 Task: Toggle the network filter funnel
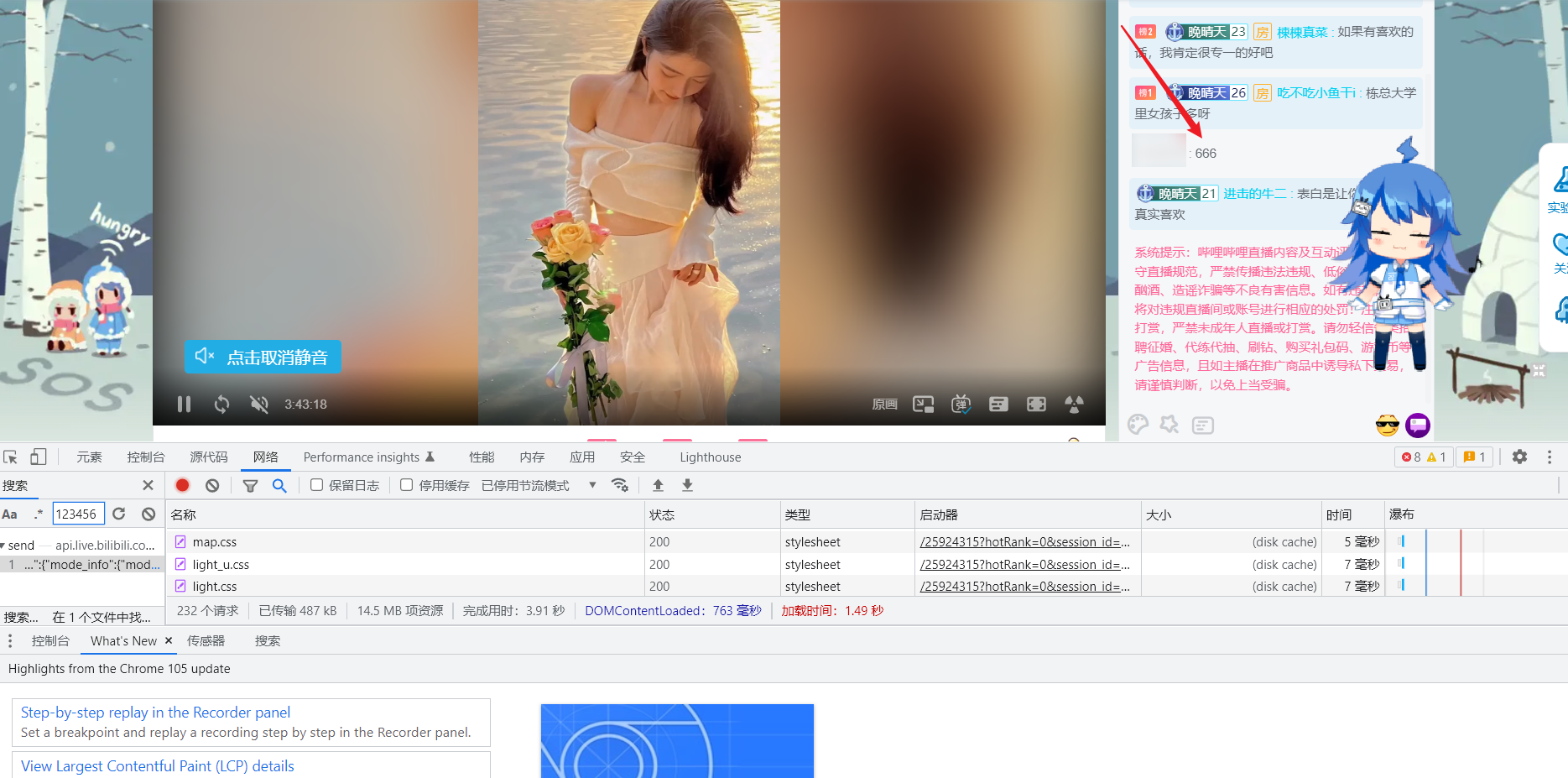pyautogui.click(x=250, y=485)
